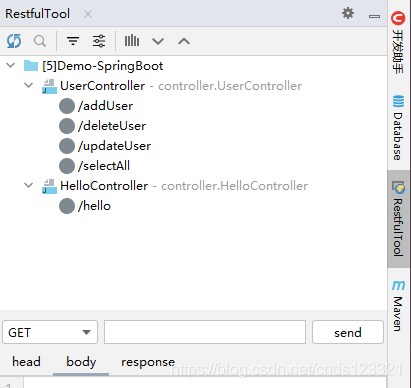411x388 pixels.
Task: Click the gray circle beside /hello
Action: point(67,206)
